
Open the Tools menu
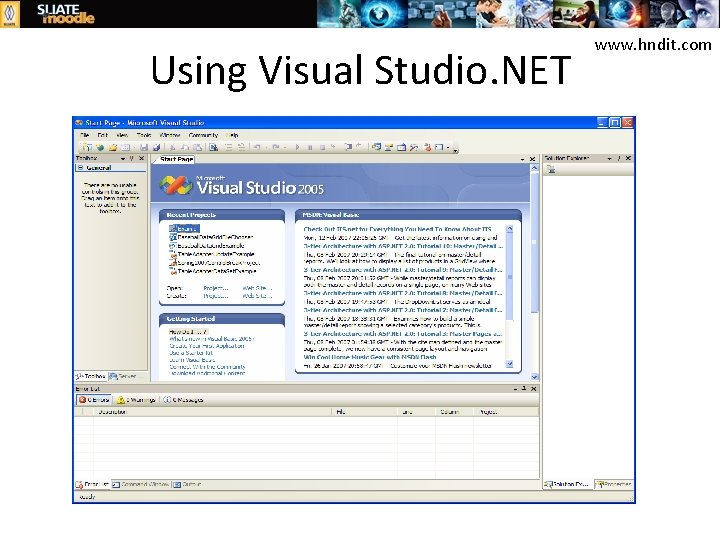pyautogui.click(x=144, y=135)
